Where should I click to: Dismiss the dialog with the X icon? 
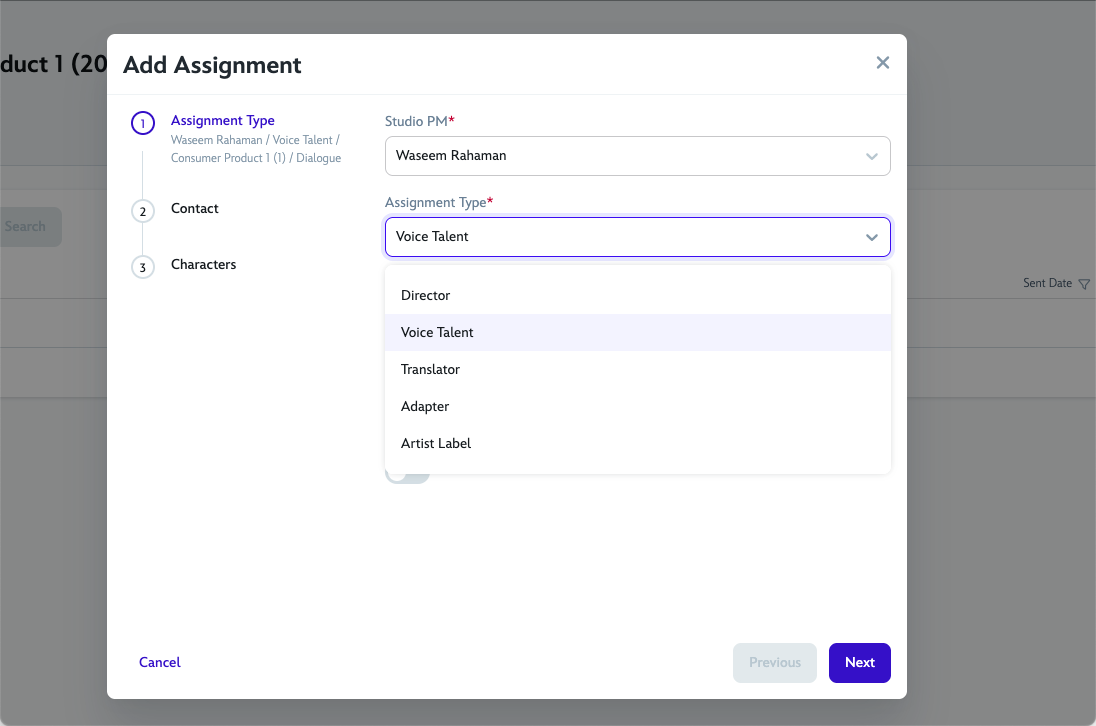tap(883, 62)
